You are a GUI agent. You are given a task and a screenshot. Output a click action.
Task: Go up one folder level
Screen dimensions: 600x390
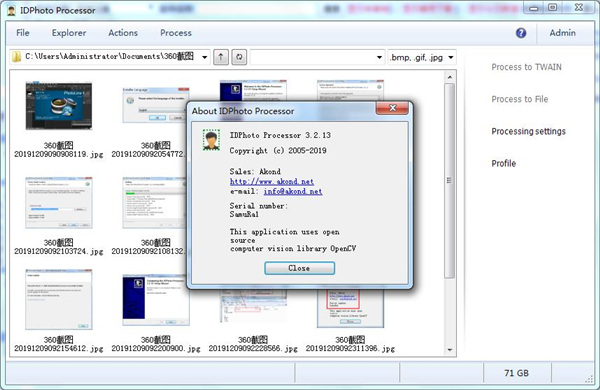(x=221, y=57)
